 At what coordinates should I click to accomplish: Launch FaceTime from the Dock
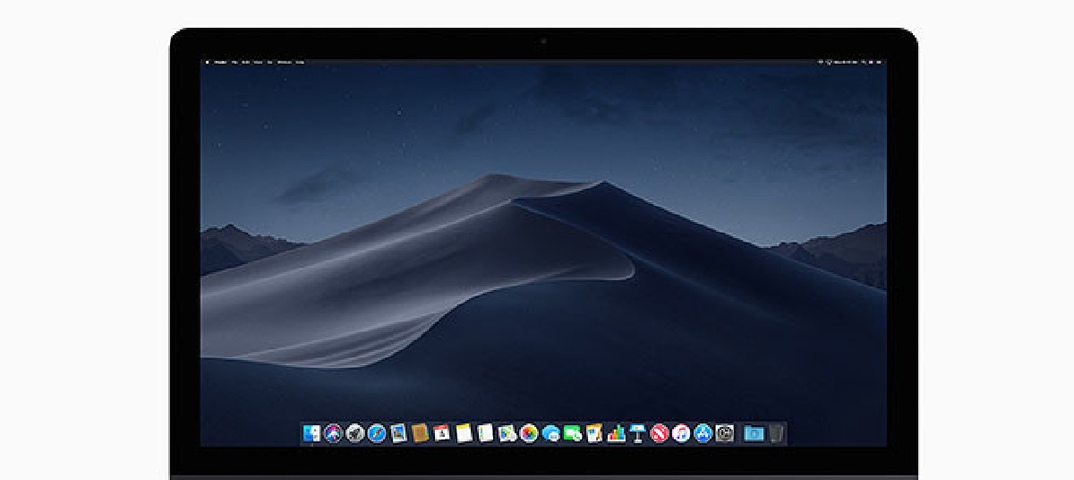572,433
